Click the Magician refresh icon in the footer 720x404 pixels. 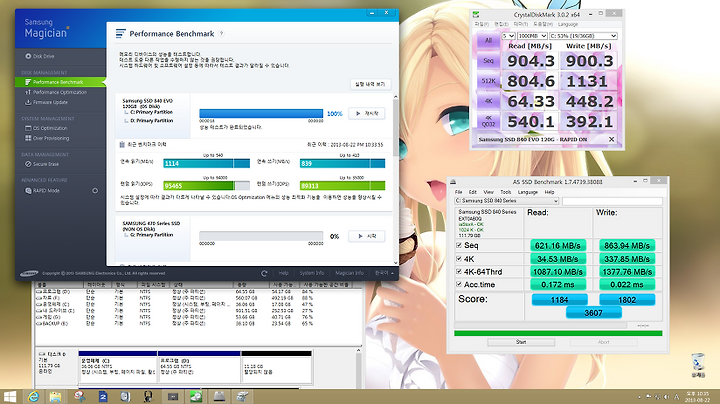[264, 273]
